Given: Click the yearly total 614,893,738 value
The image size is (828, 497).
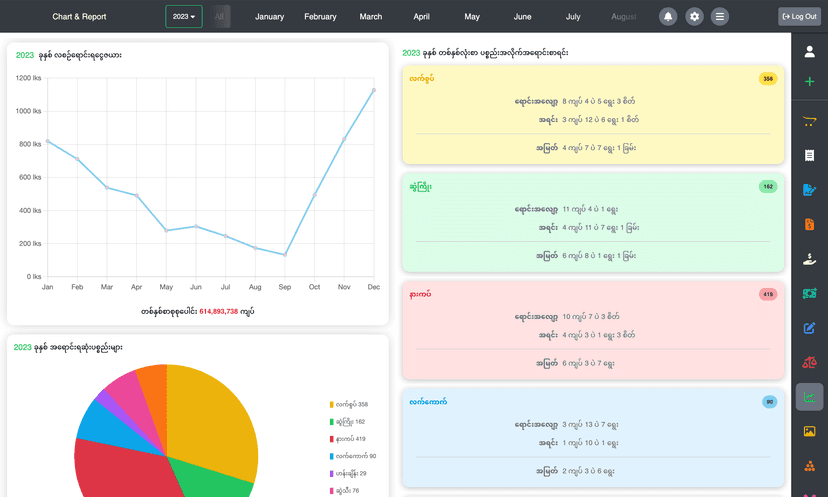Looking at the screenshot, I should pos(219,312).
